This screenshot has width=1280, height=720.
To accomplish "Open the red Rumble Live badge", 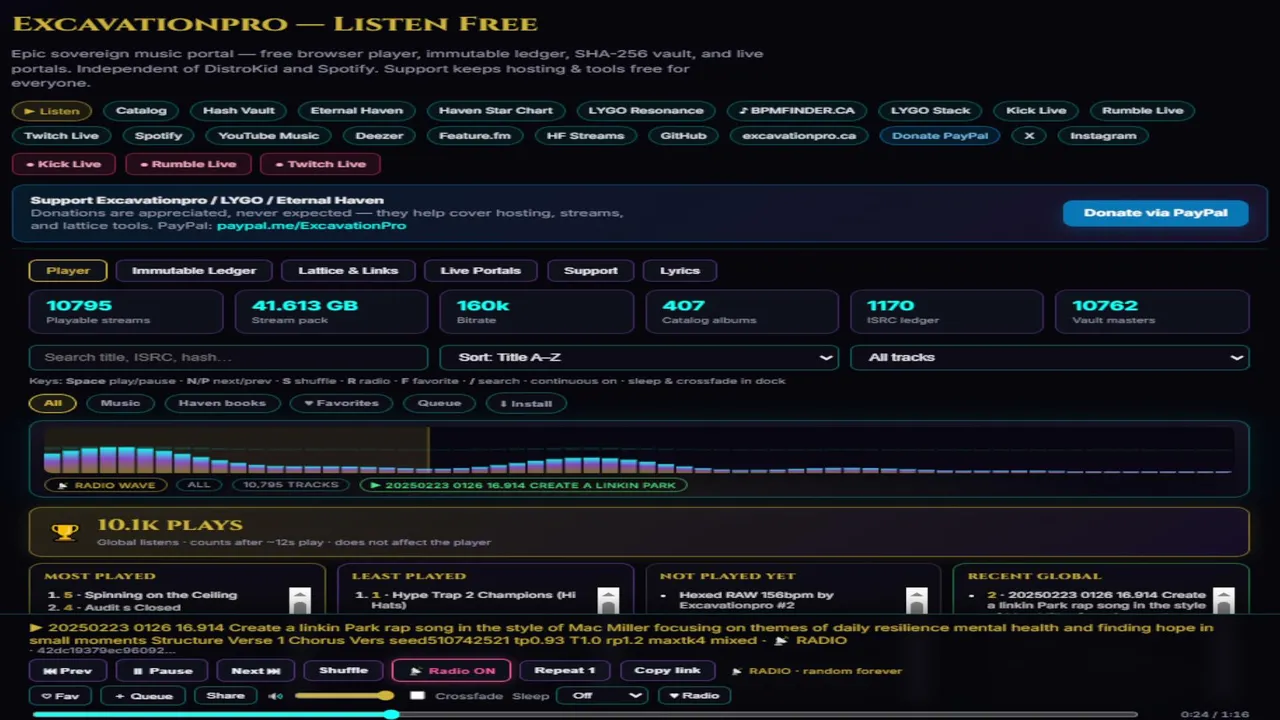I will click(187, 164).
